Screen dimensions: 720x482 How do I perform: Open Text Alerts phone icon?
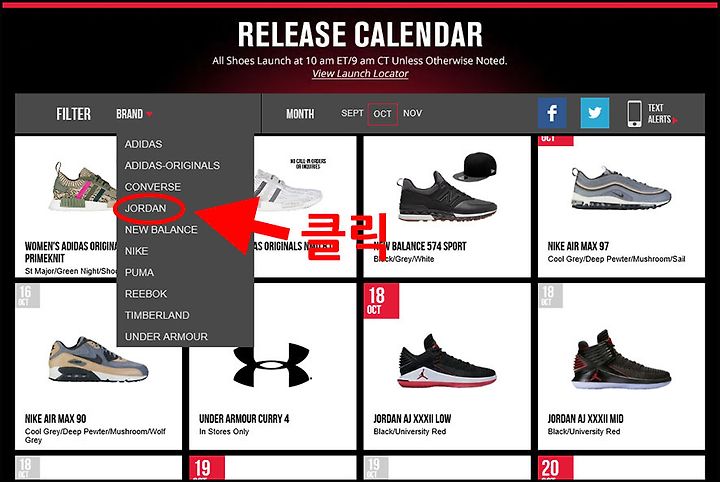(634, 114)
